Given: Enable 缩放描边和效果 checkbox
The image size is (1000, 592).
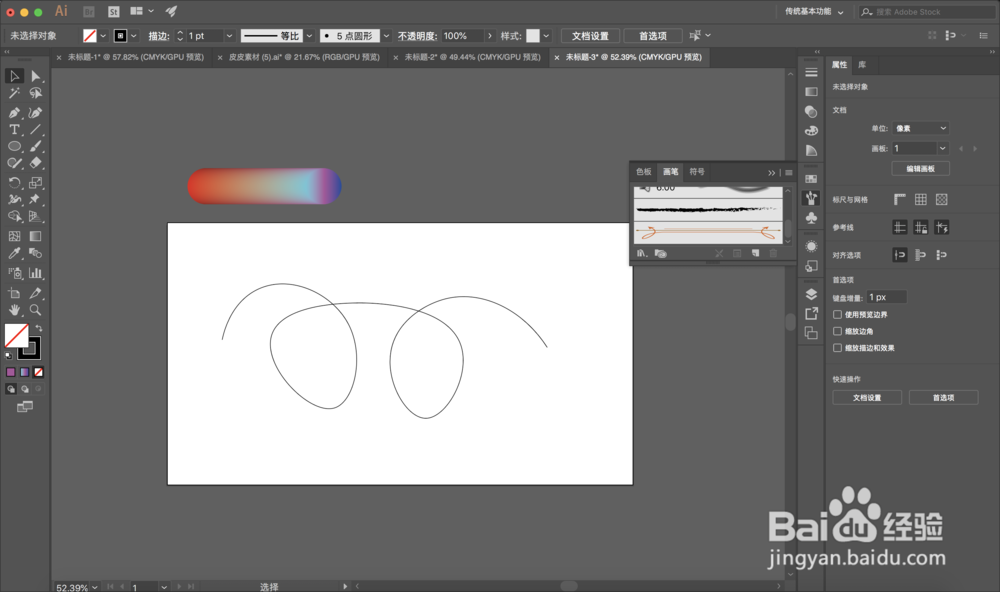Looking at the screenshot, I should click(x=837, y=348).
